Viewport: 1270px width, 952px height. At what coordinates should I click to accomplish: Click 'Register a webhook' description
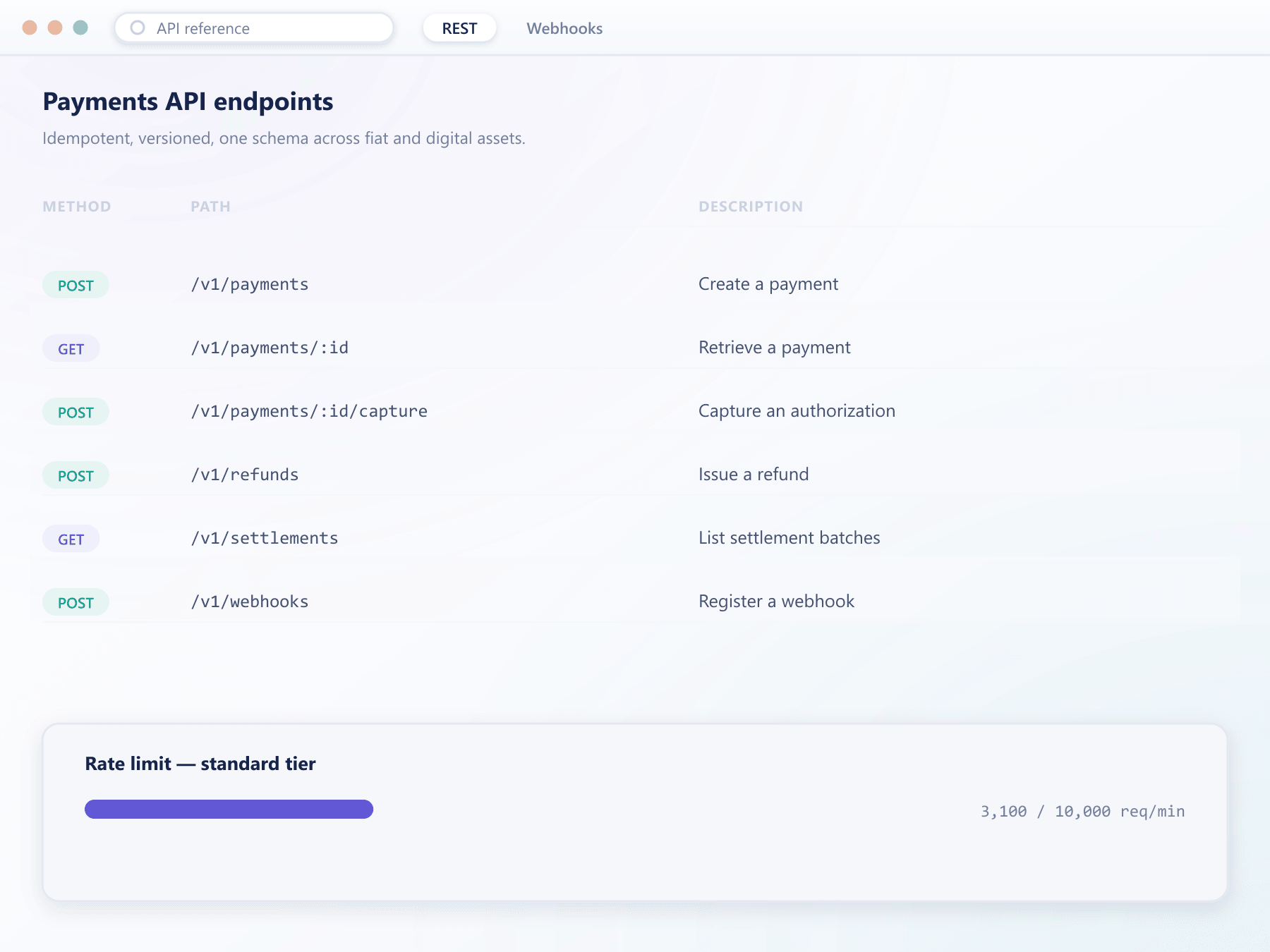(776, 602)
